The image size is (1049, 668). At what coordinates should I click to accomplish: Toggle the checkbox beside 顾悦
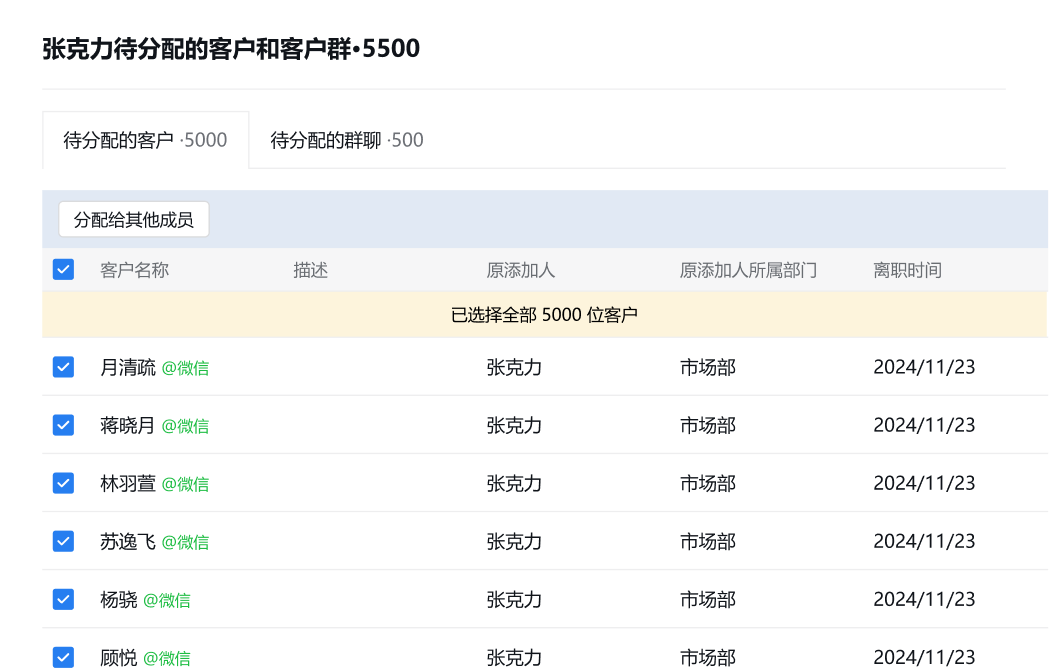click(x=63, y=657)
